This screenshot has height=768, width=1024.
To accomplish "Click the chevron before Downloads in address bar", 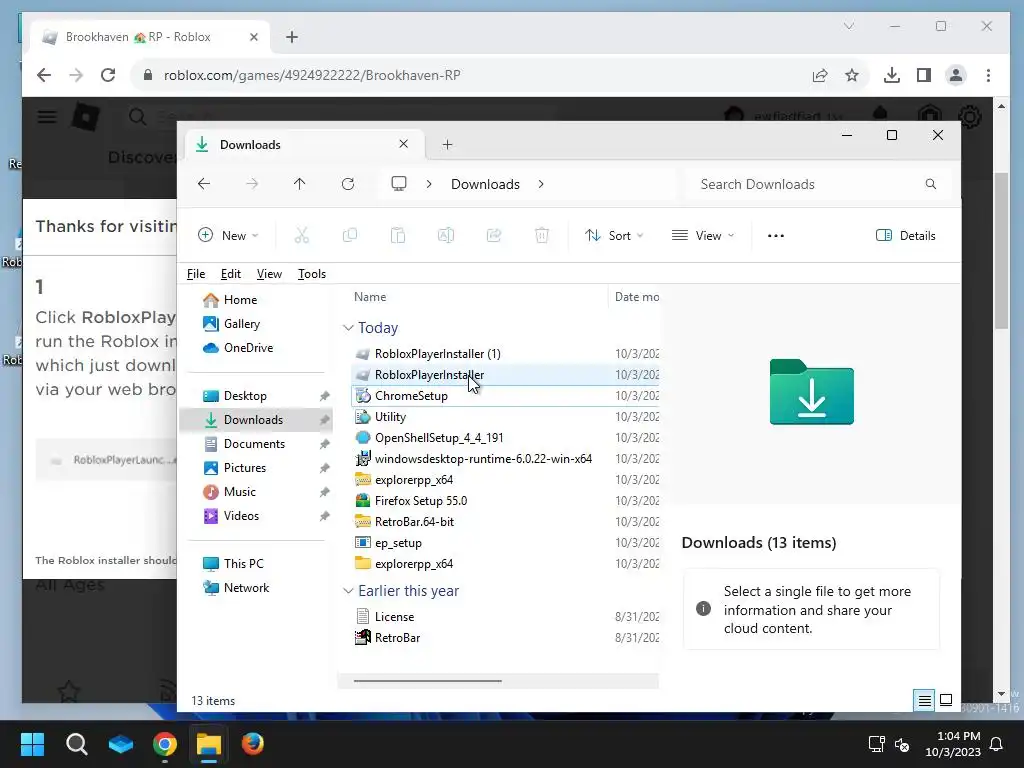I will point(429,184).
